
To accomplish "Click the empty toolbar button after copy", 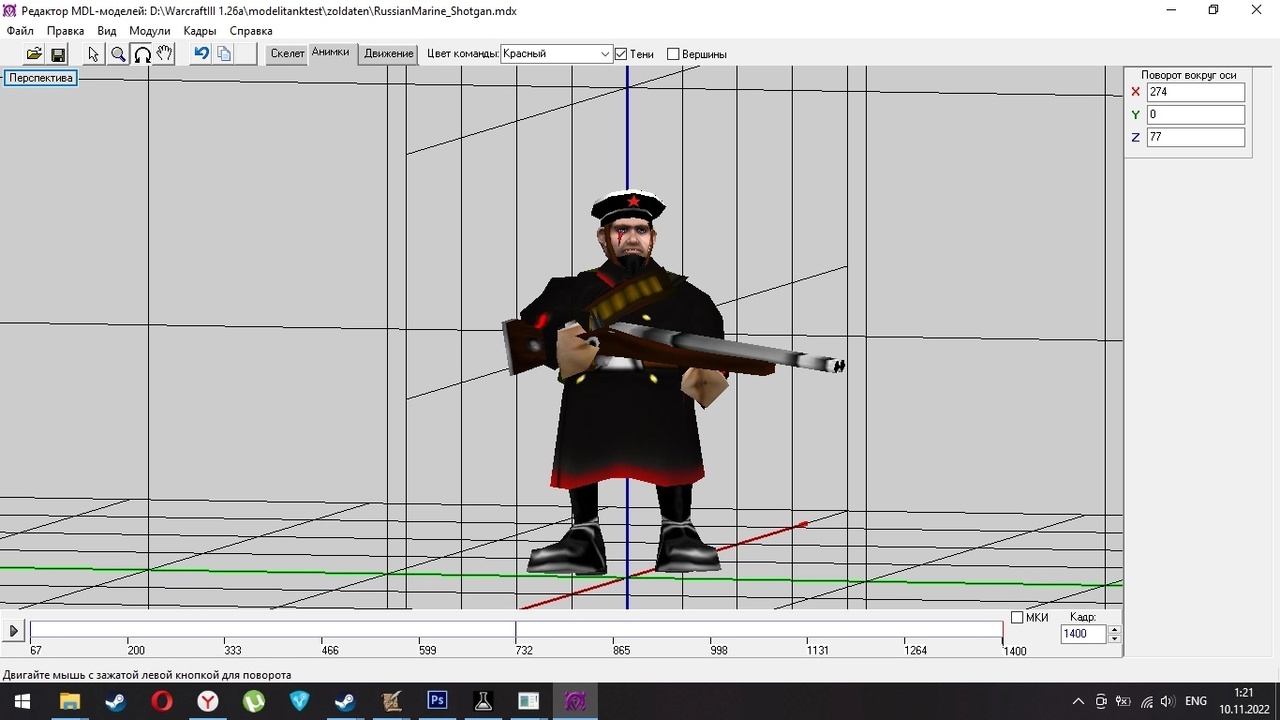I will coord(247,54).
